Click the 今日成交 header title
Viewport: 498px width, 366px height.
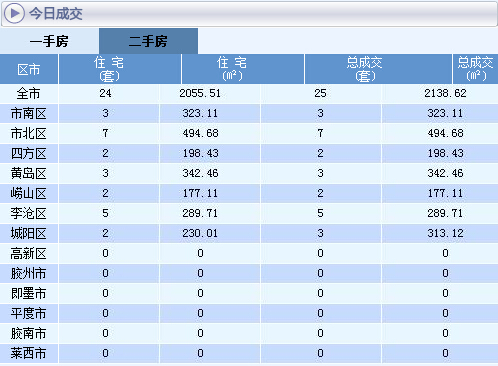55,14
